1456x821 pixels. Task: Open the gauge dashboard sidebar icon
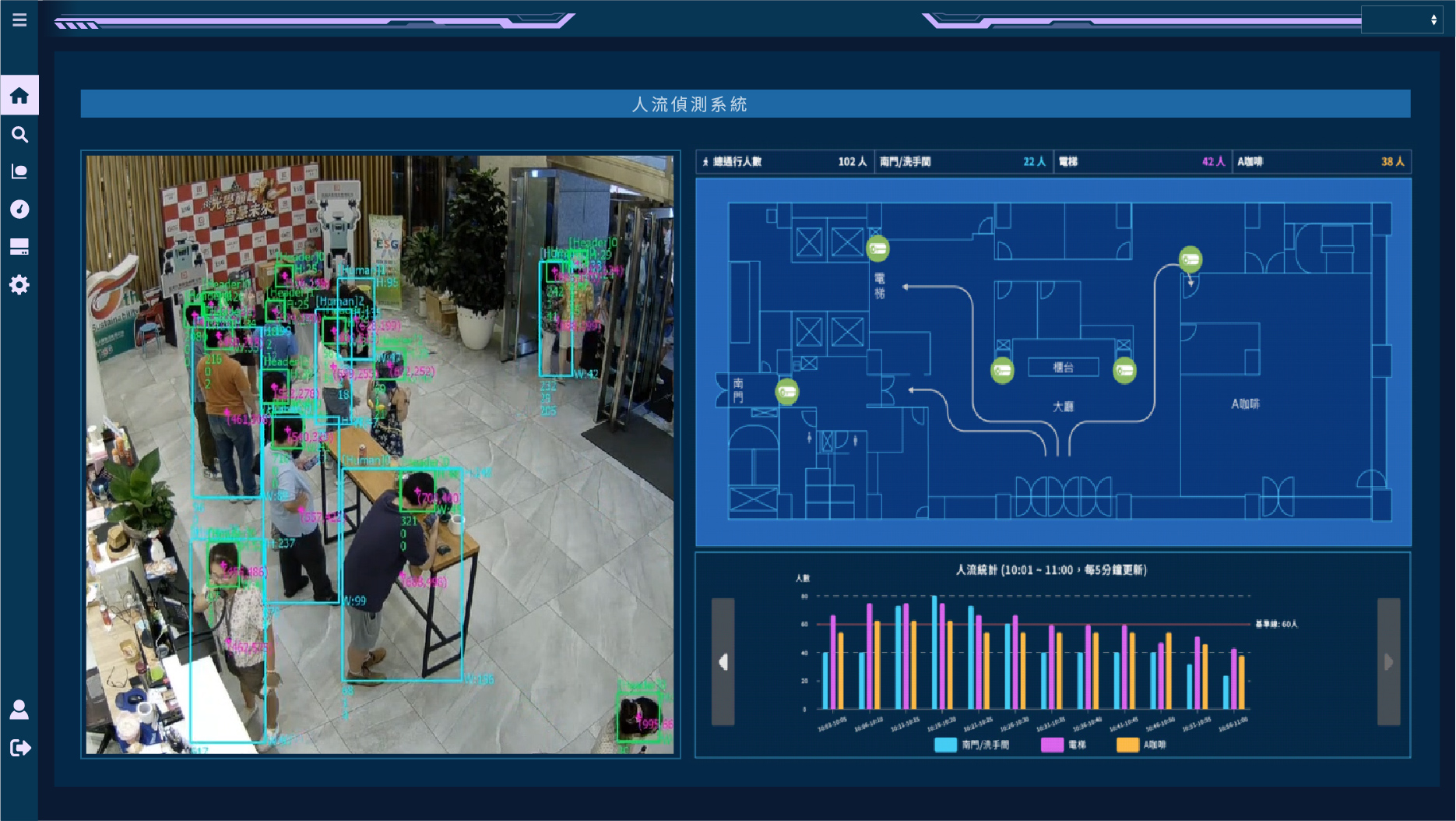pos(19,210)
